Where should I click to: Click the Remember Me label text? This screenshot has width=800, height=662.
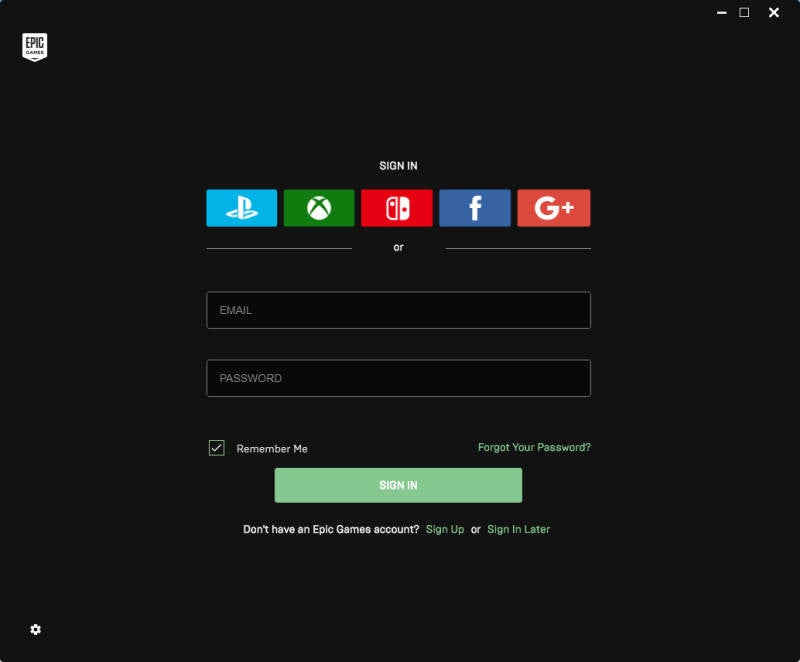(272, 449)
